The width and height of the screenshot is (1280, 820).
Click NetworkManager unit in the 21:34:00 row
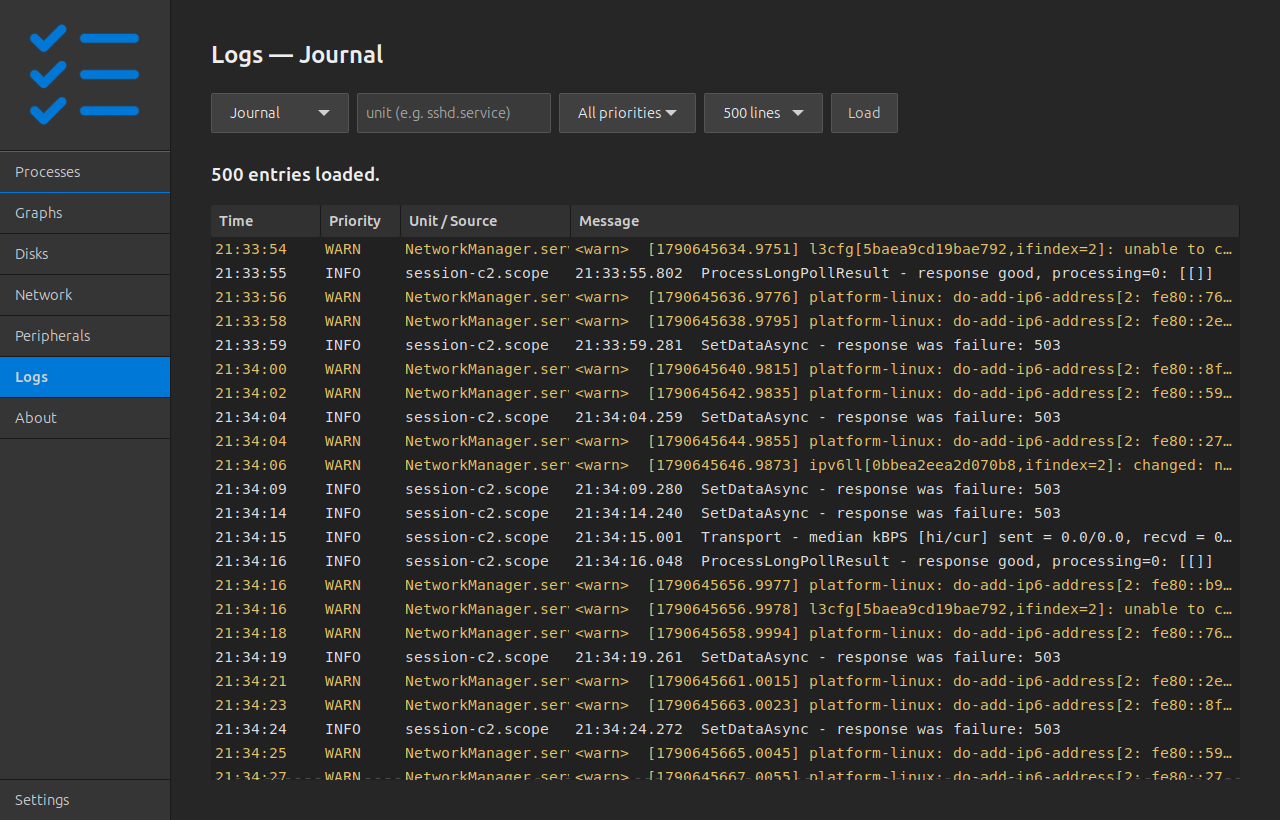click(x=487, y=369)
